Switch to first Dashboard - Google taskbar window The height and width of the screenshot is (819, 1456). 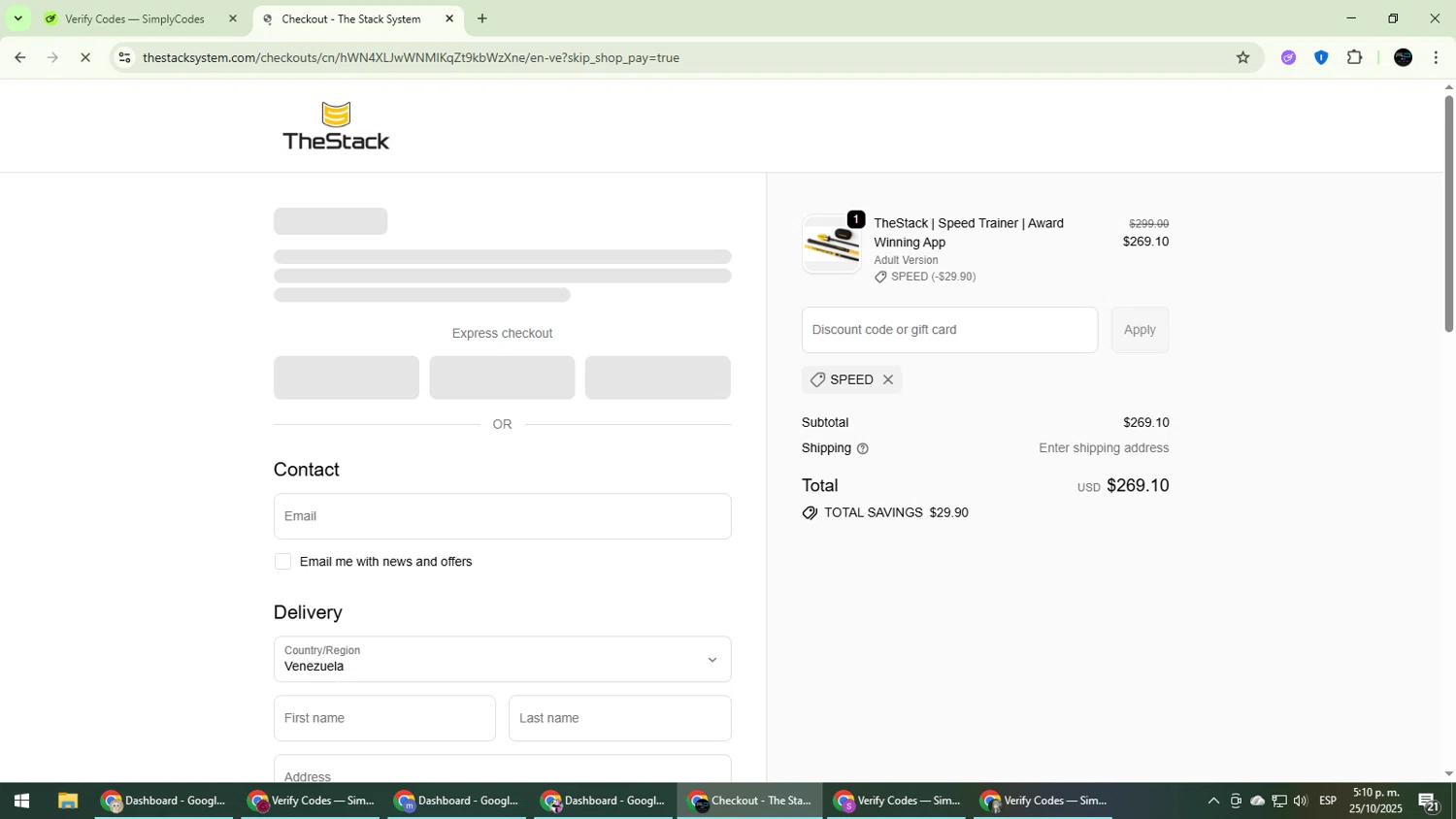(x=164, y=801)
